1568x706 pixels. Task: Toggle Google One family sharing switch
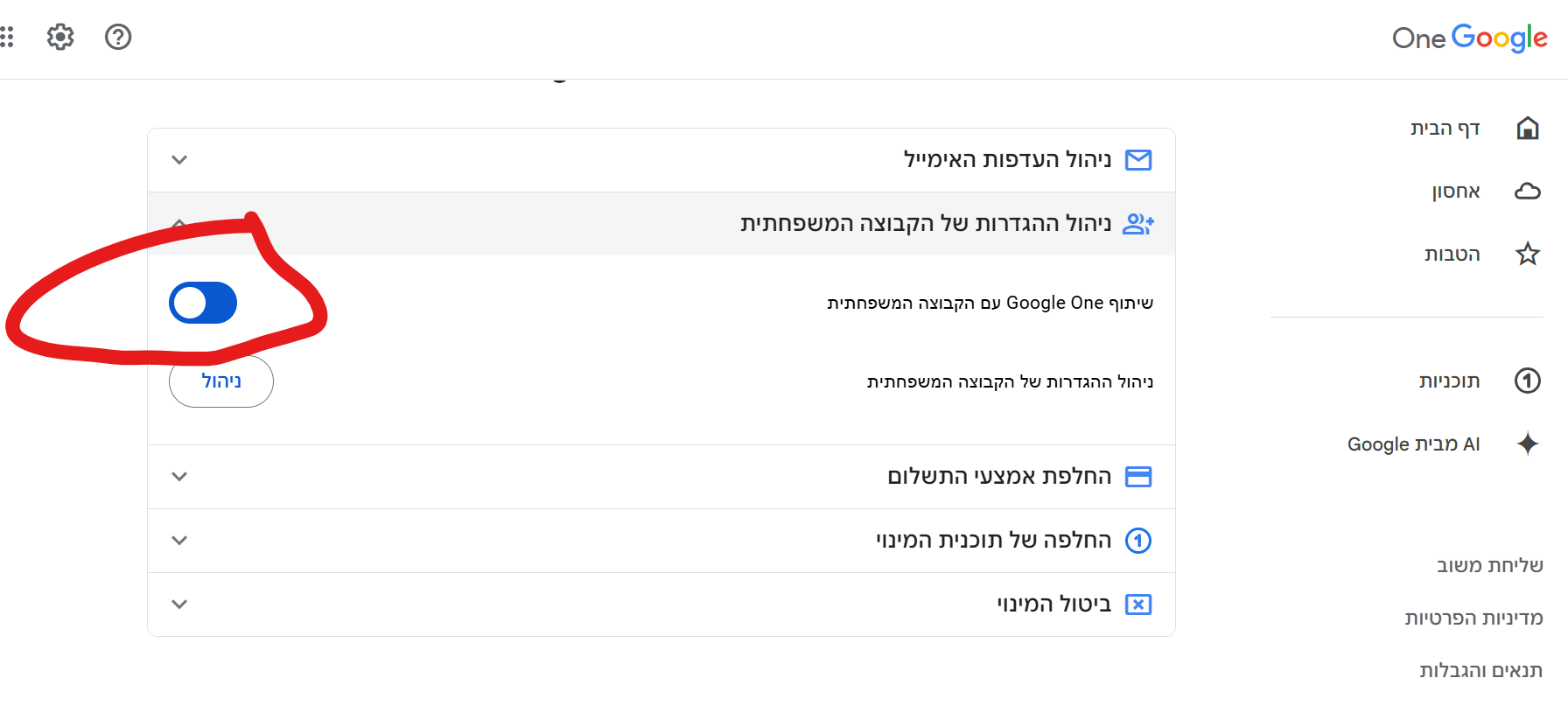203,303
